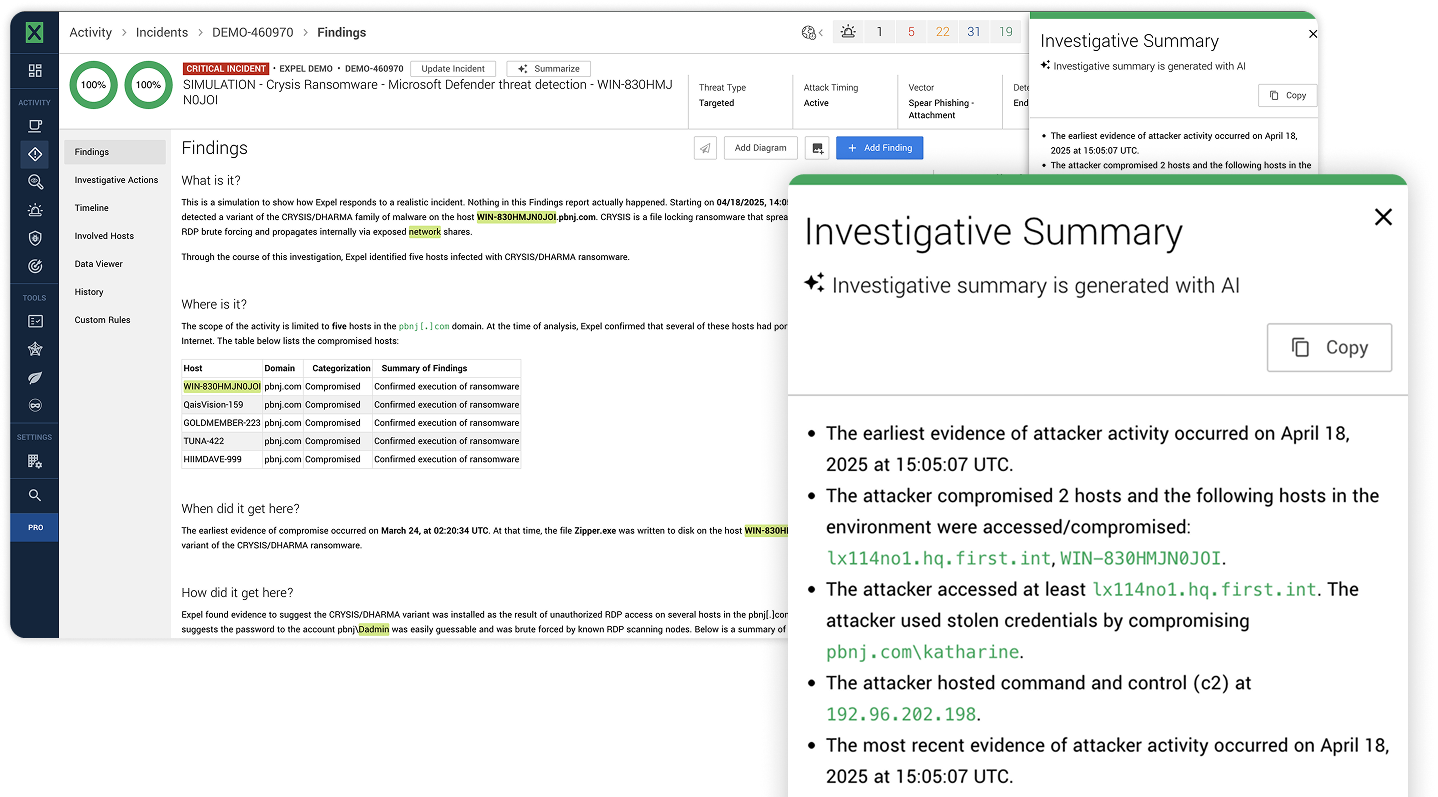Open Incidents in the breadcrumb trail
The width and height of the screenshot is (1438, 797).
162,32
